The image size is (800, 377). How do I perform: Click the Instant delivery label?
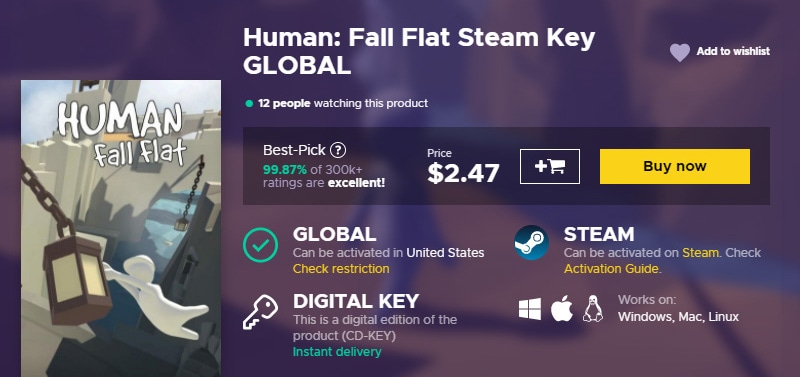[x=337, y=352]
